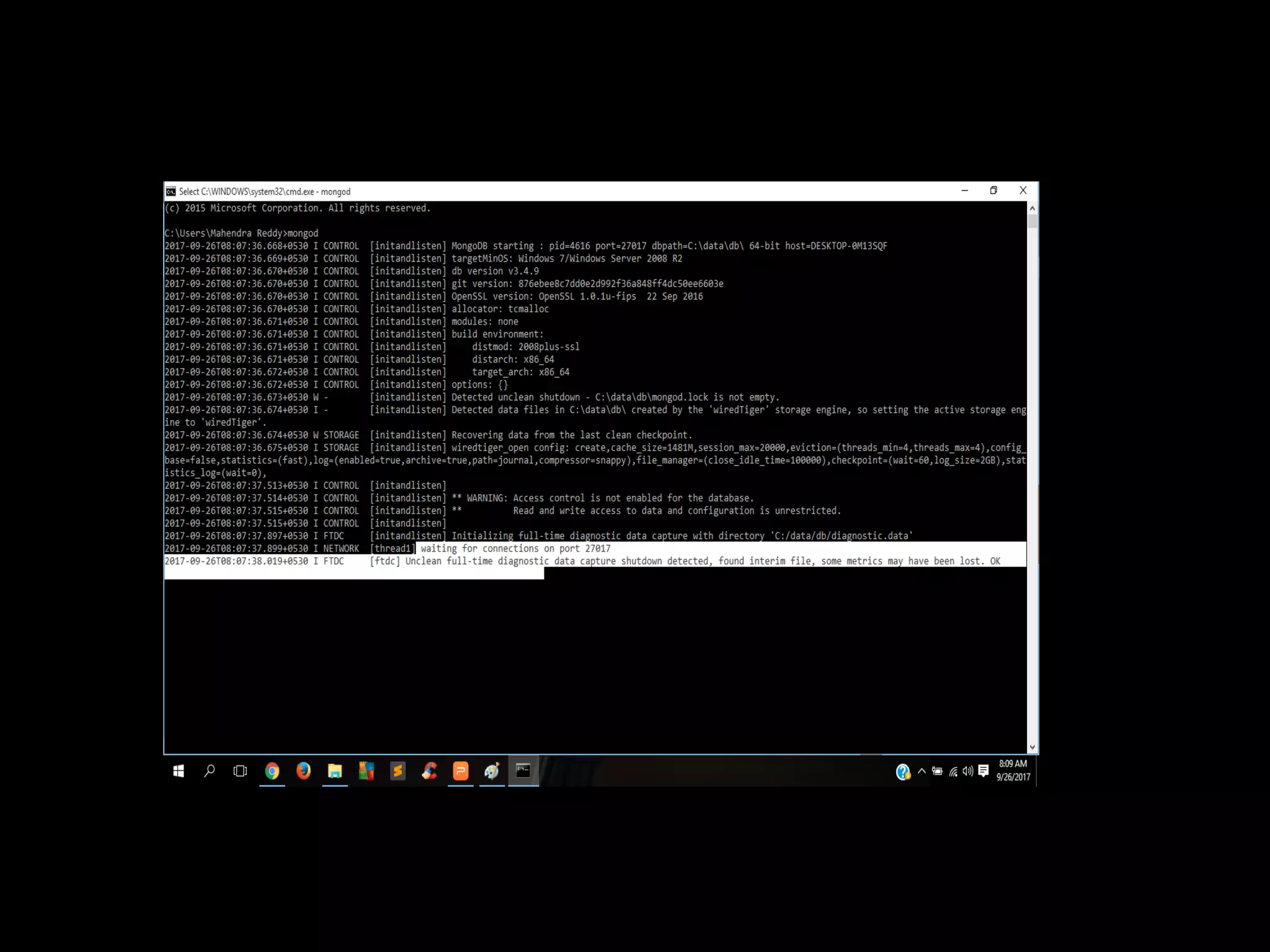The image size is (1270, 952).
Task: Switch to the Paint app on taskbar
Action: [492, 771]
